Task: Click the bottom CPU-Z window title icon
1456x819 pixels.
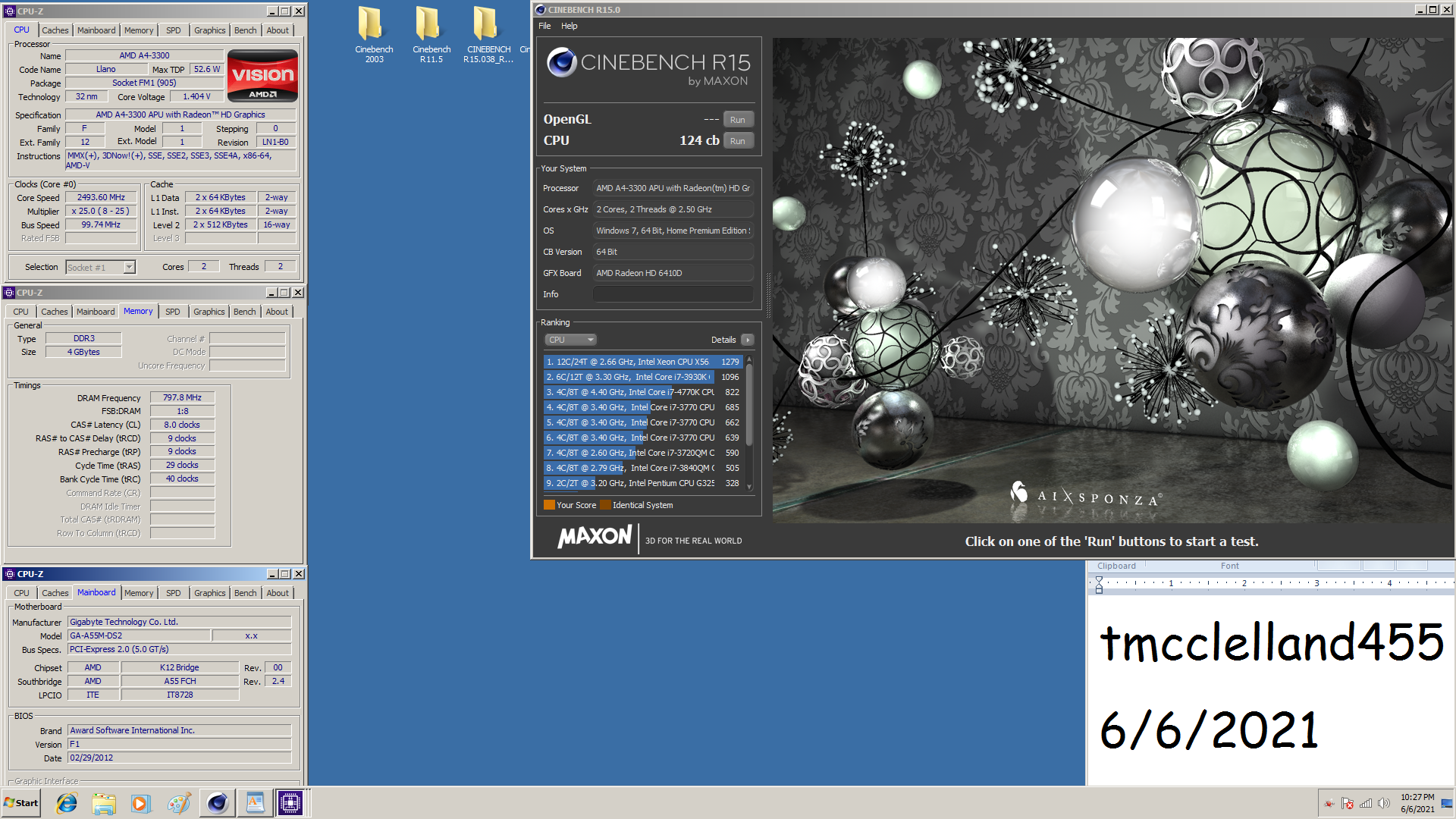Action: (10, 574)
